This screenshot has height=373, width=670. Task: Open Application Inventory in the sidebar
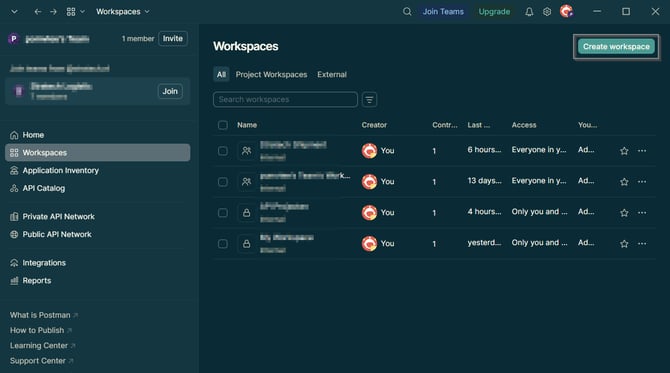click(97, 170)
